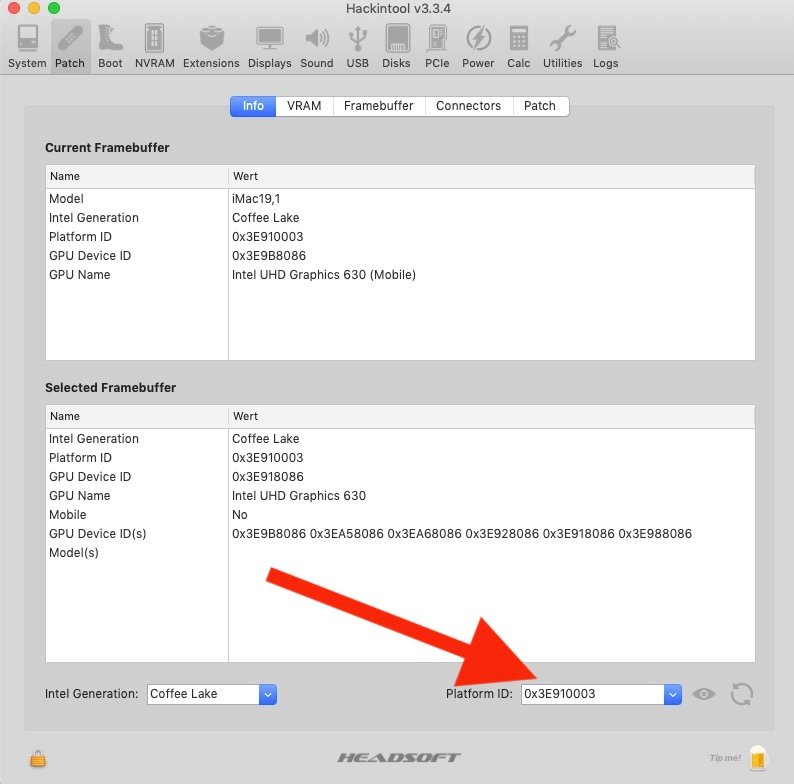Select GPU Device ID row 0x3E918086
This screenshot has width=794, height=784.
point(400,477)
